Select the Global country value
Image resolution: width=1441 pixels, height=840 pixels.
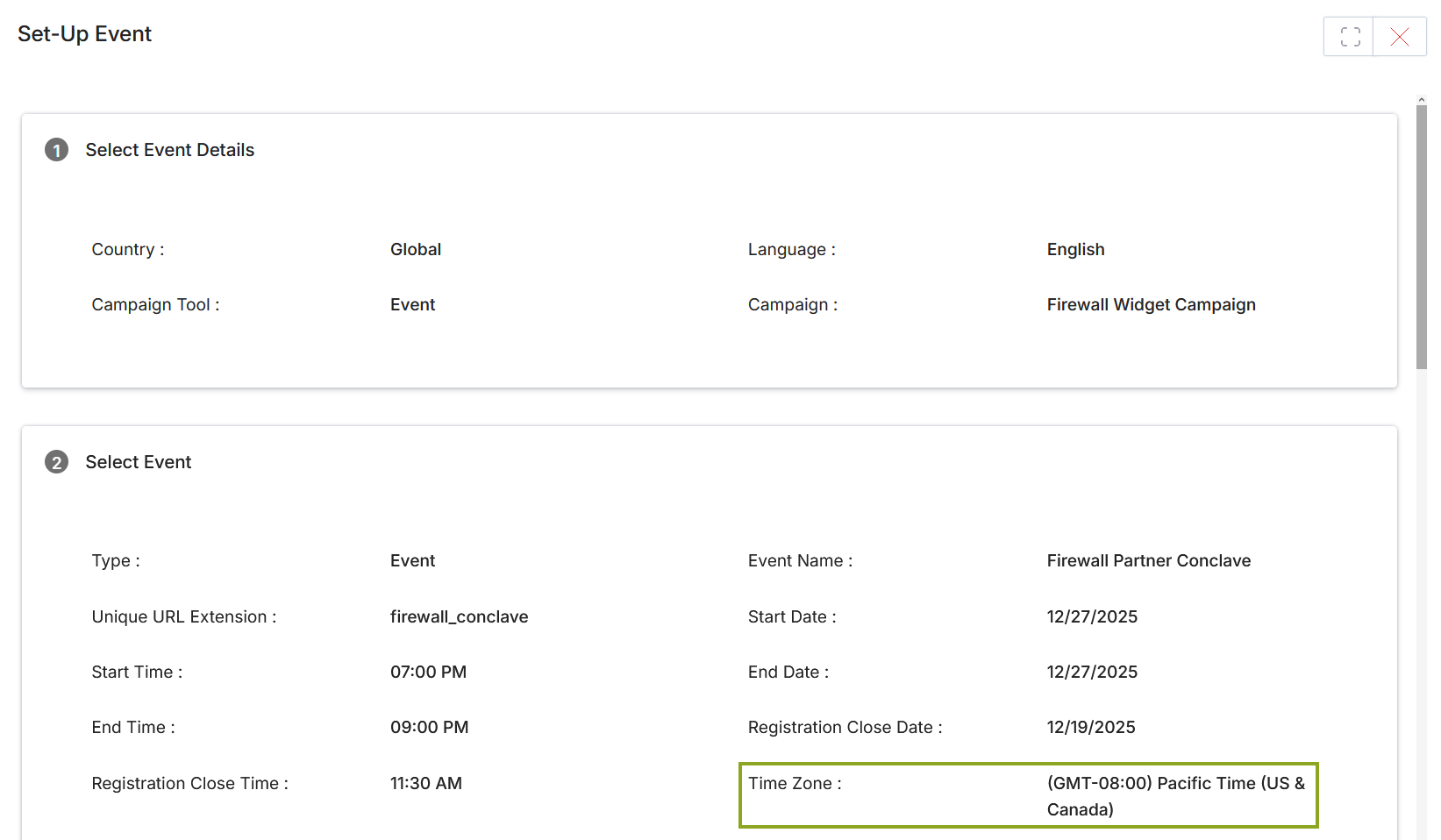click(x=416, y=250)
